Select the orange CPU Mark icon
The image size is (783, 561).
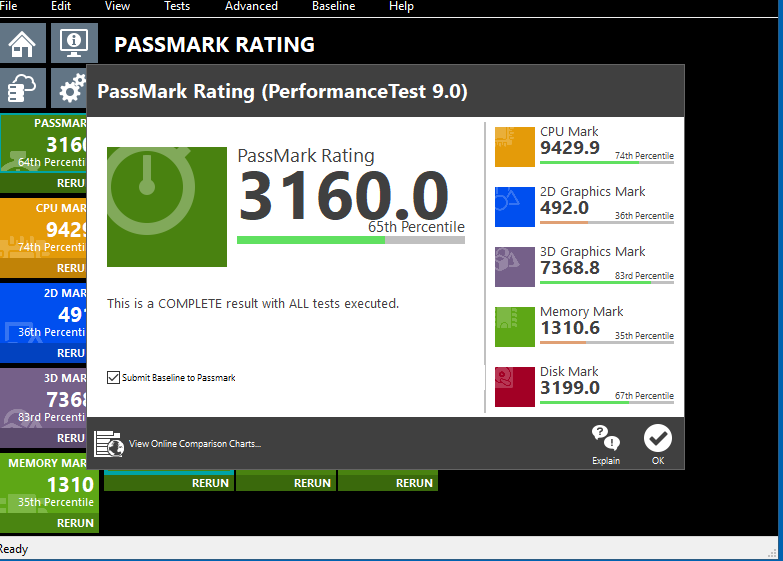pos(515,147)
